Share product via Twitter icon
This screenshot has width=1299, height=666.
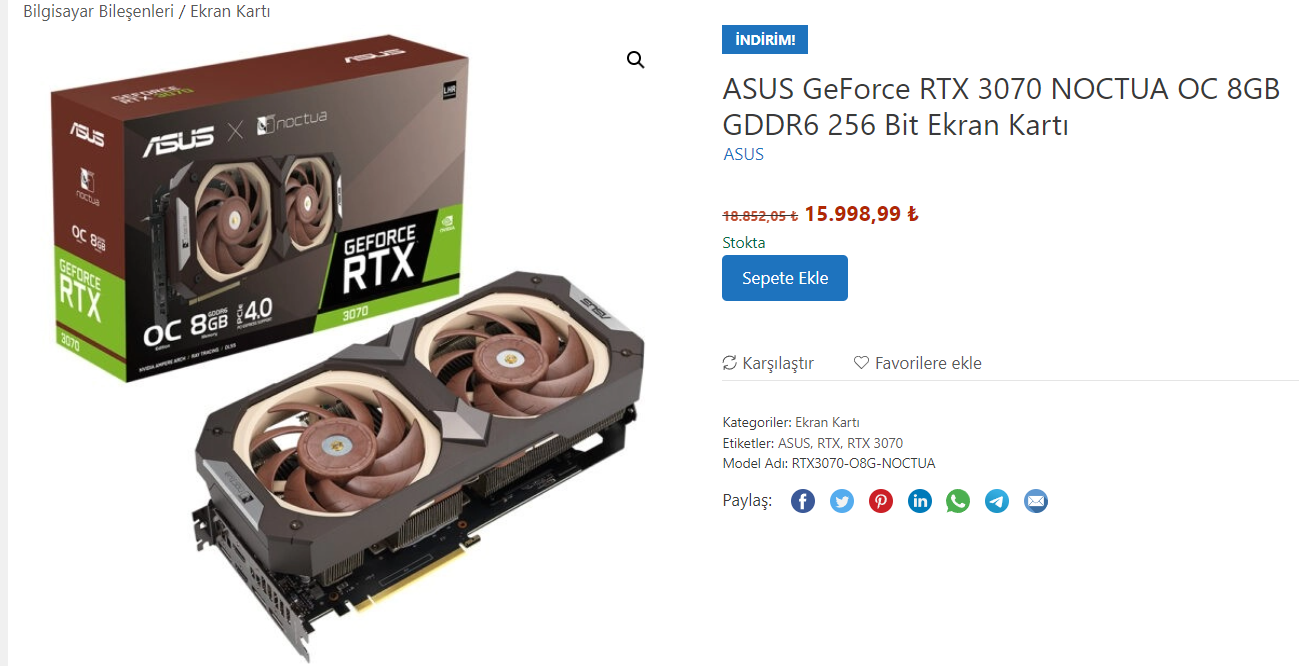[842, 501]
